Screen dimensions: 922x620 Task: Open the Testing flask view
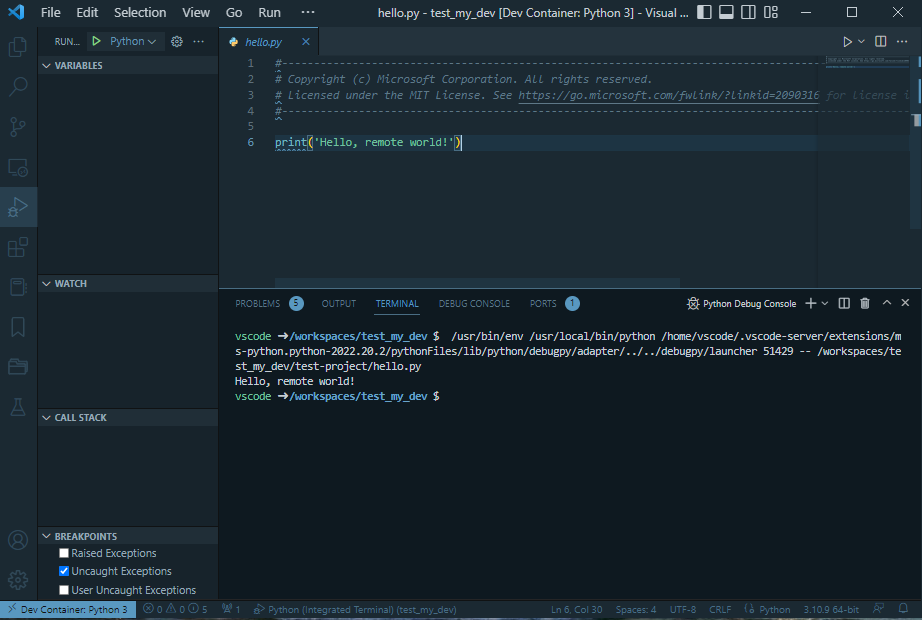[x=18, y=407]
